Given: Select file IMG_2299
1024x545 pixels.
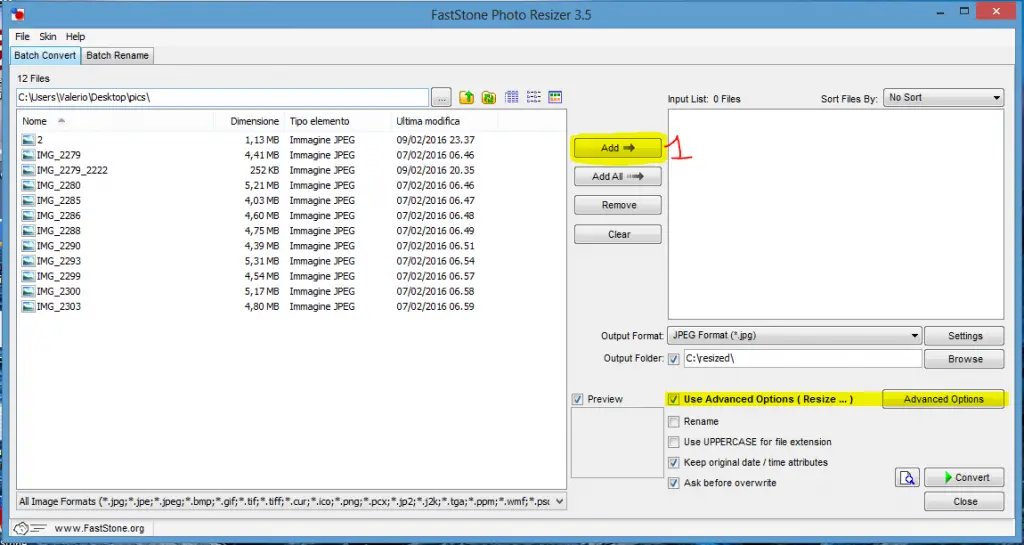Looking at the screenshot, I should tap(59, 276).
